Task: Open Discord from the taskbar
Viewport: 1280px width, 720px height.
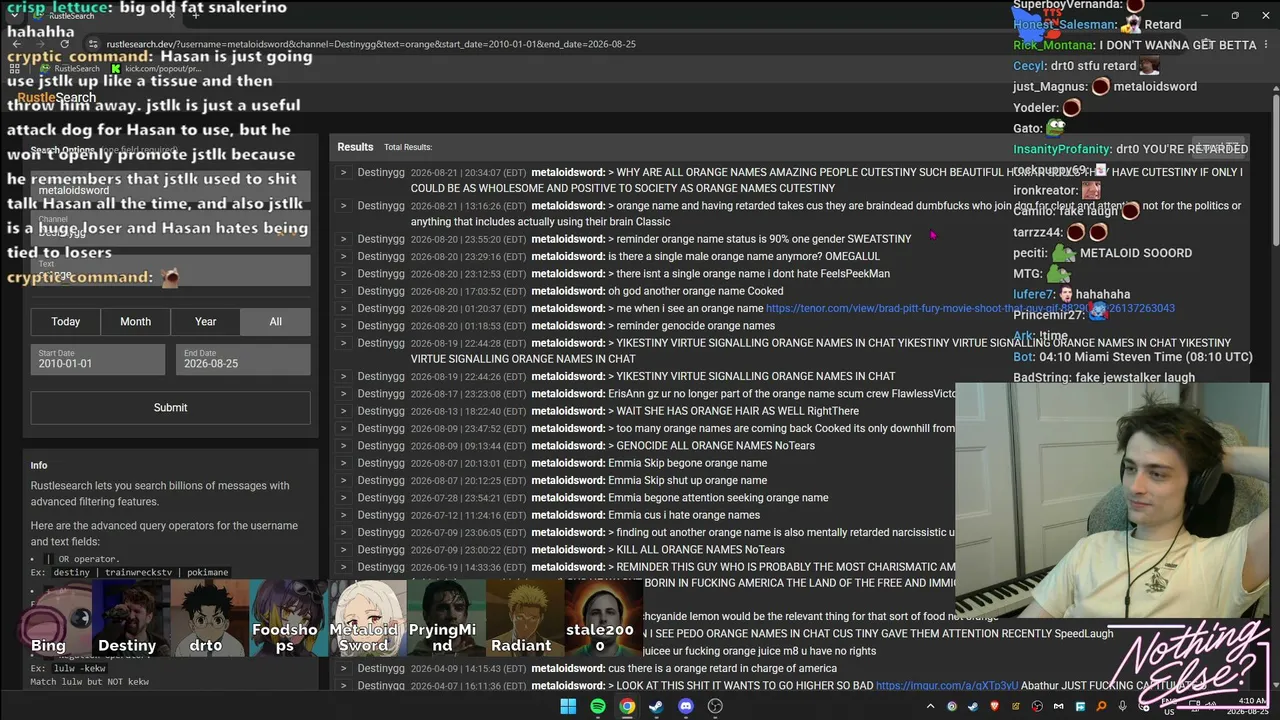Action: [686, 706]
